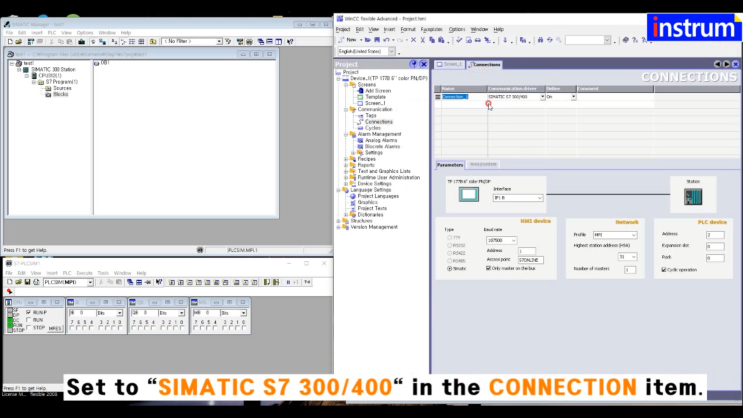Toggle the Cyclic operation checkbox
The height and width of the screenshot is (418, 743).
tap(664, 270)
